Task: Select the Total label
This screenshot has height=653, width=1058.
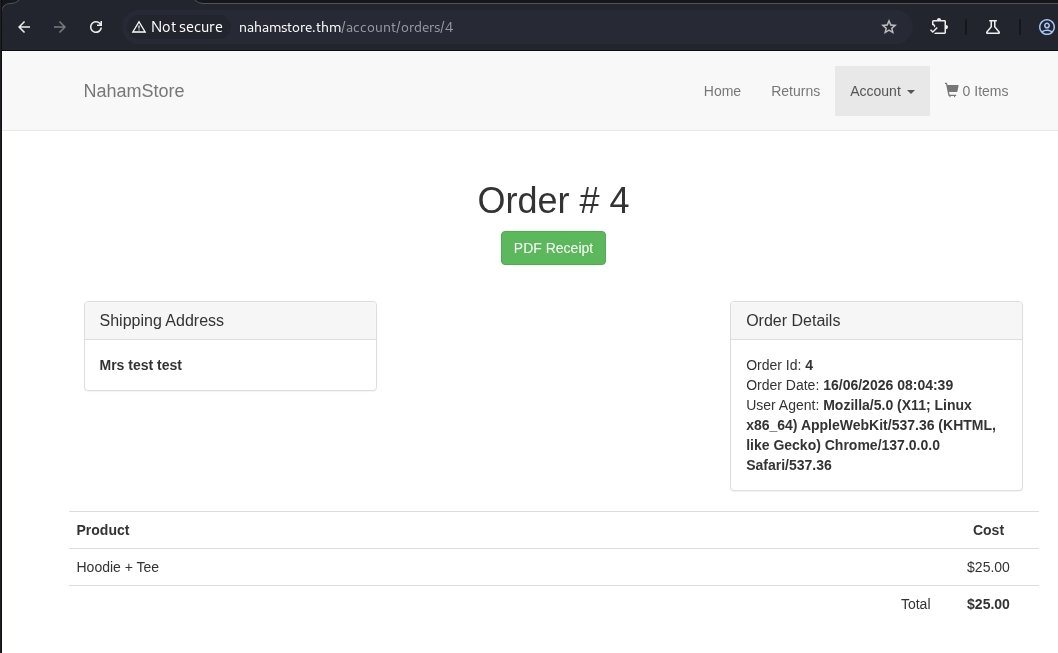Action: (916, 604)
